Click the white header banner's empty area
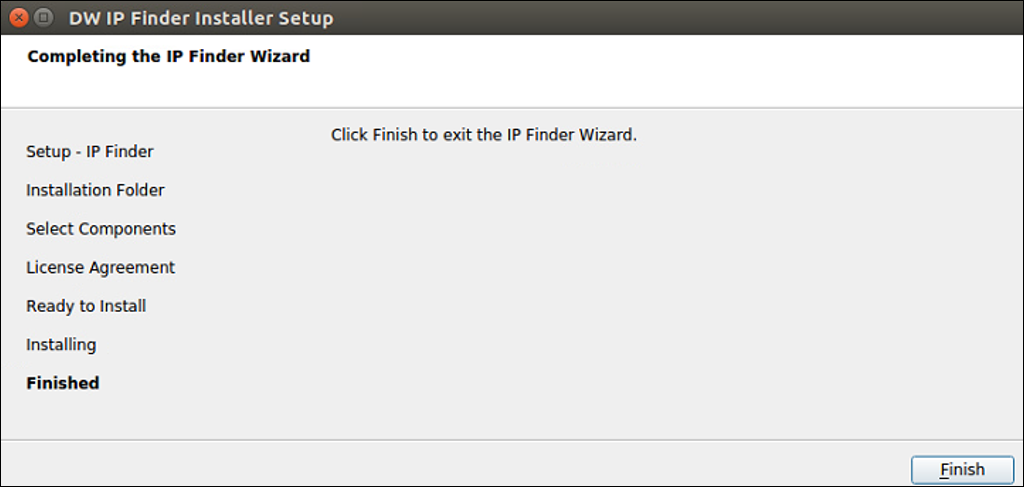1024x487 pixels. tap(653, 72)
